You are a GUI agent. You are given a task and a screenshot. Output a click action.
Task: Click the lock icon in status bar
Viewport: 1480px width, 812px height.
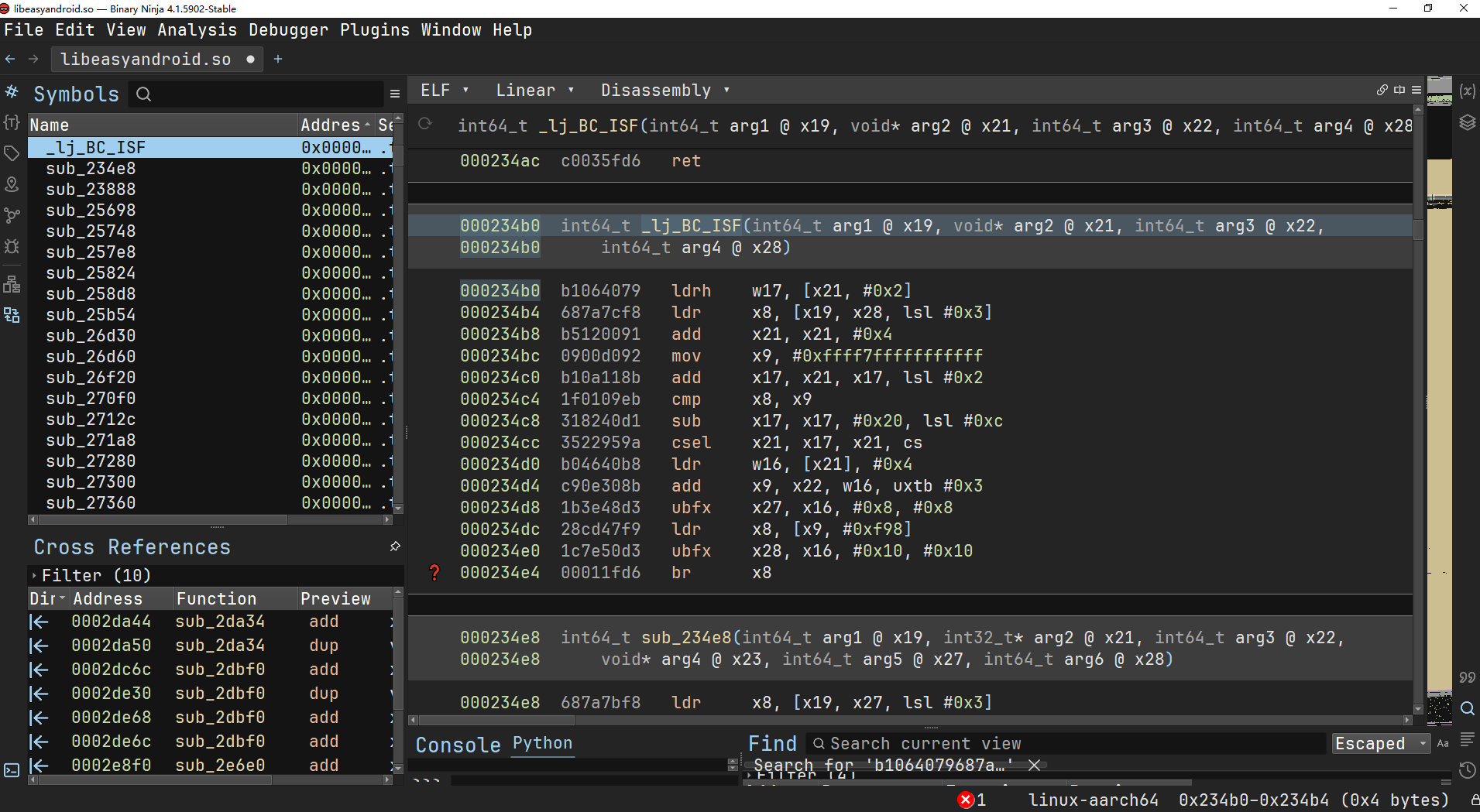(1474, 800)
